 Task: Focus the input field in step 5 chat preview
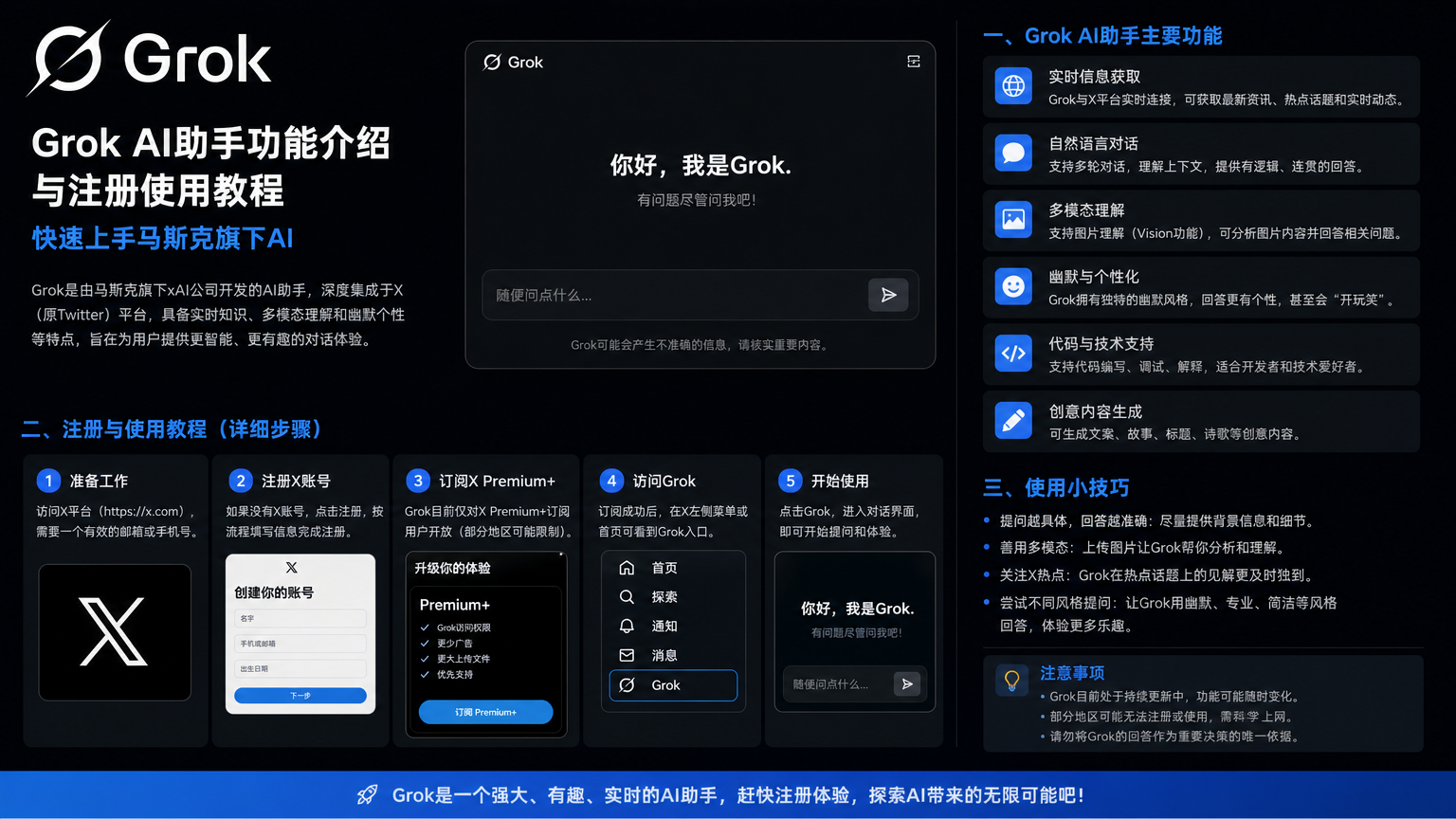point(855,683)
